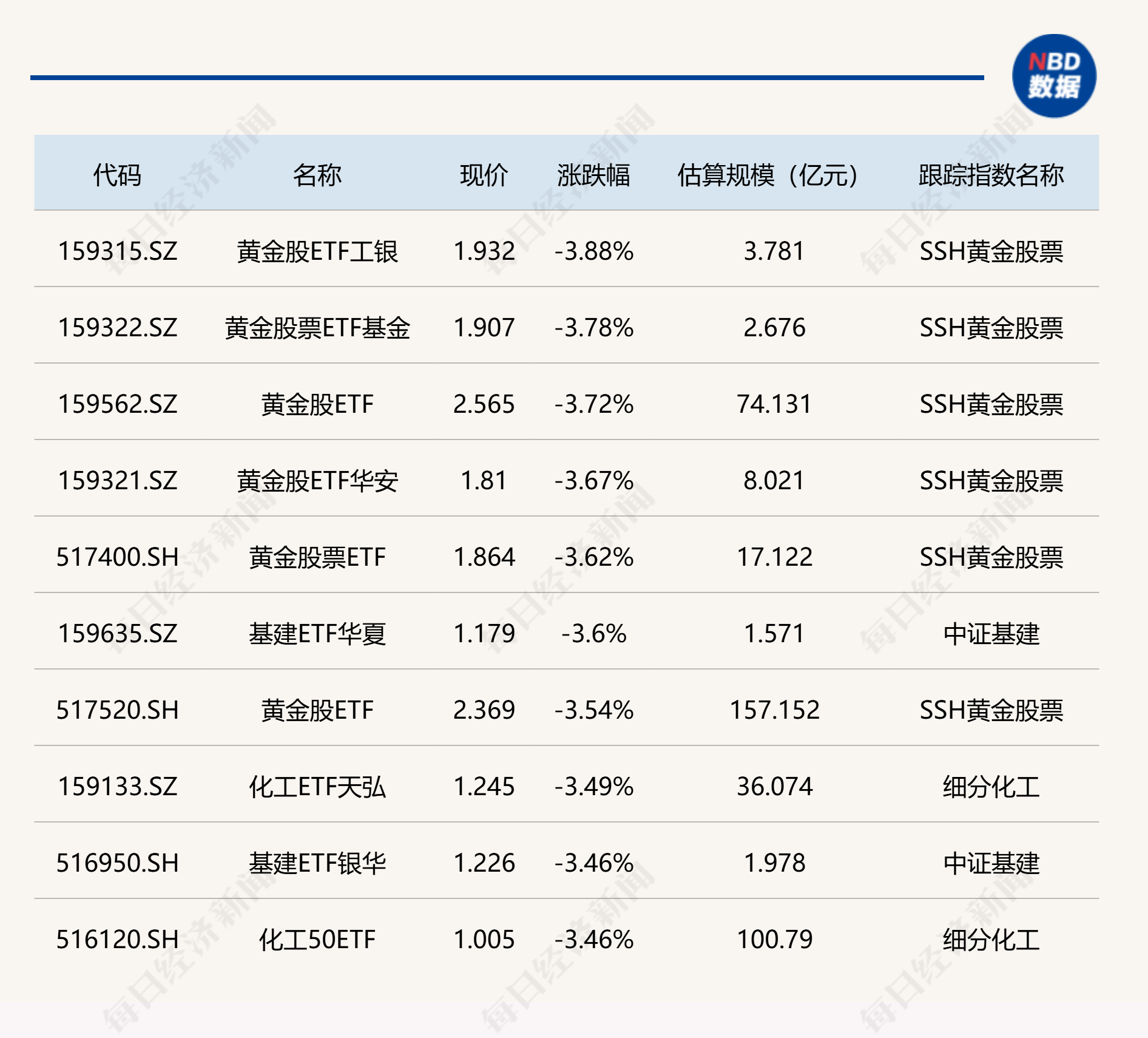The width and height of the screenshot is (1148, 1038).
Task: Click fund code 159562.SZ
Action: click(118, 404)
